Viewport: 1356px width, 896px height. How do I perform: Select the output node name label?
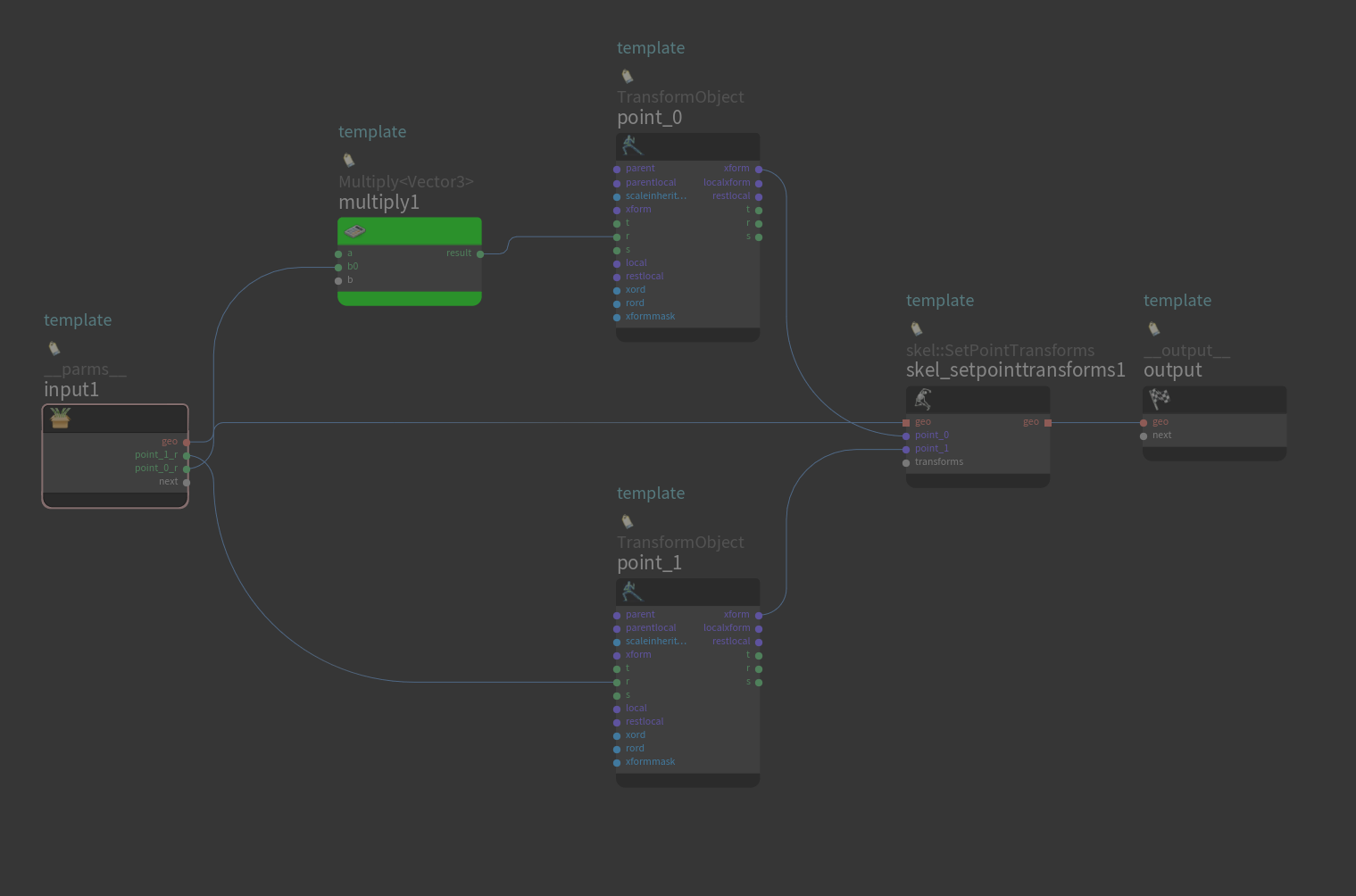pyautogui.click(x=1173, y=370)
